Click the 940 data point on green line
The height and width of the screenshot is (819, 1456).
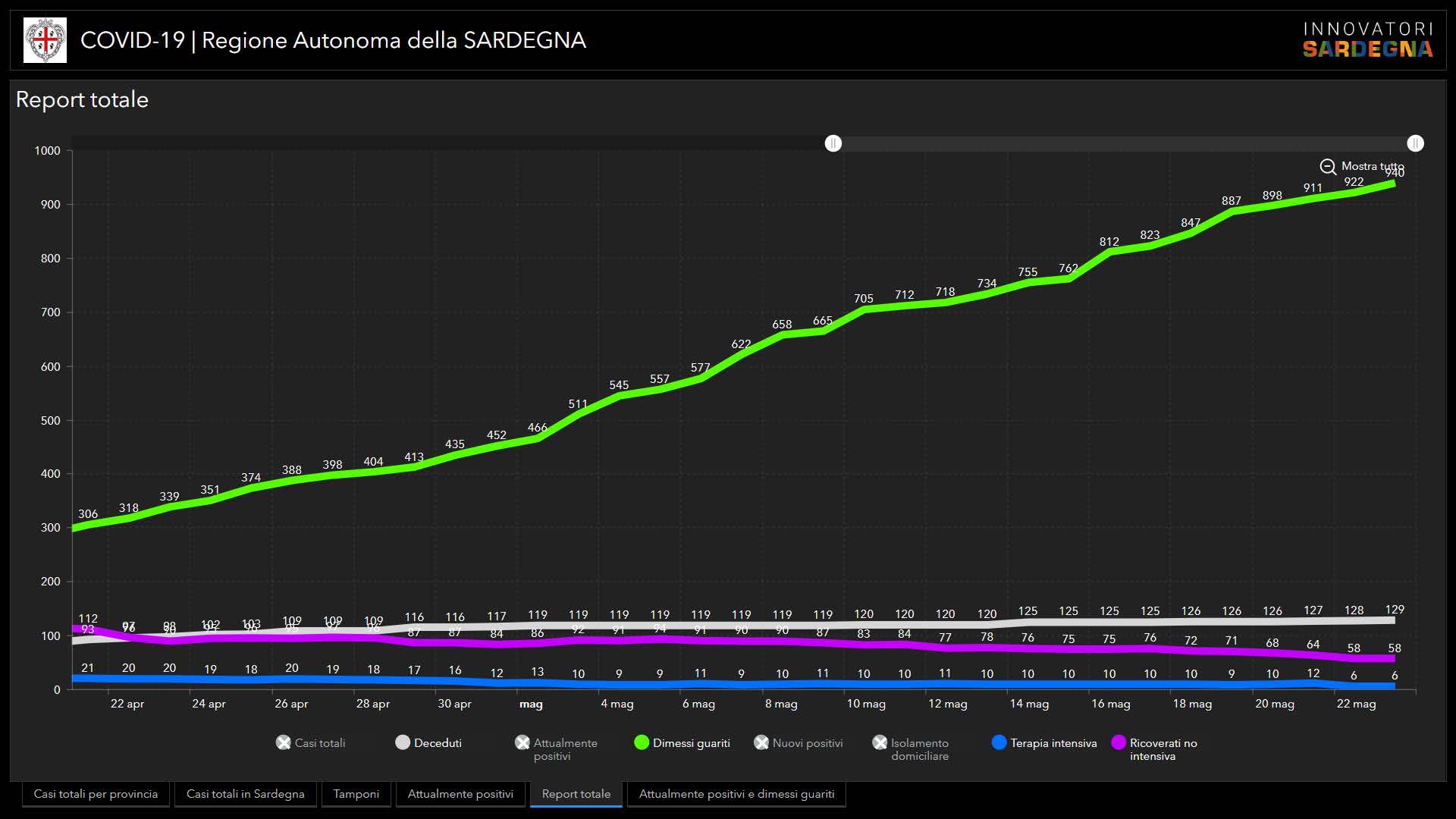coord(1393,184)
